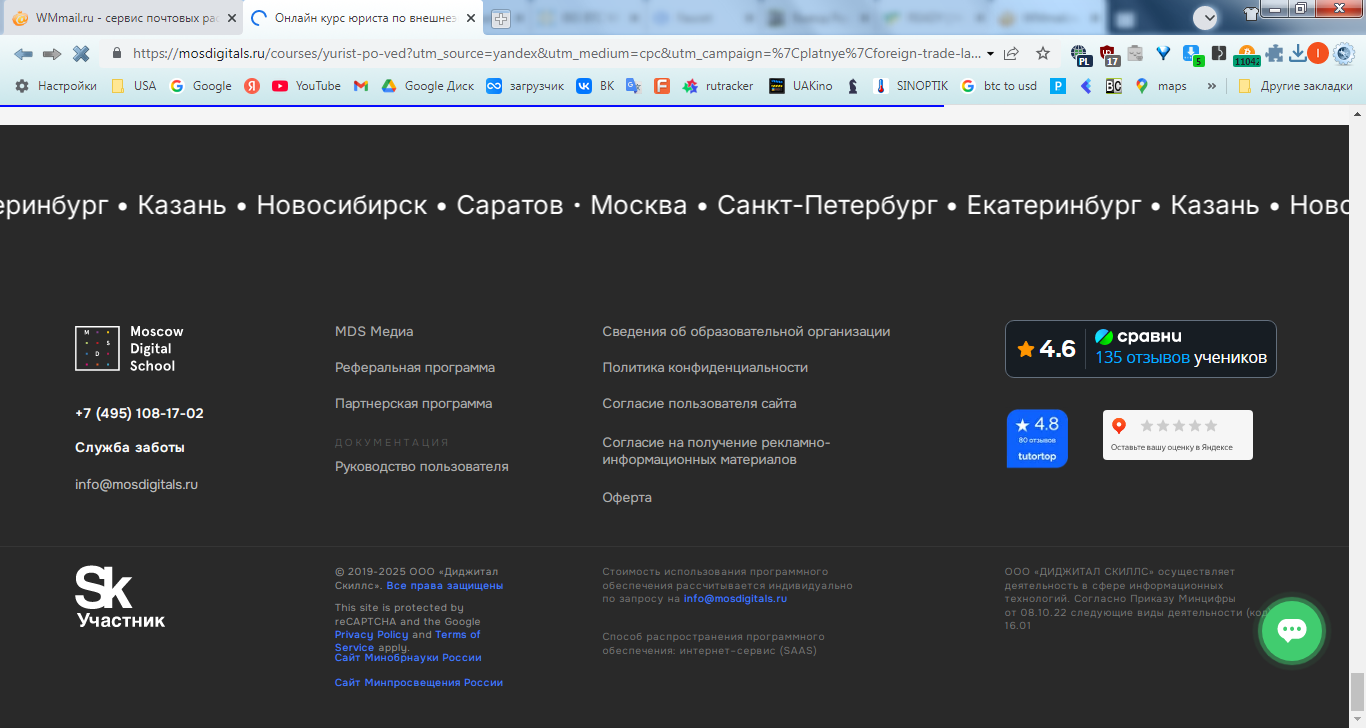Open the download manager extension with badge 5
1366x728 pixels.
coord(1191,55)
